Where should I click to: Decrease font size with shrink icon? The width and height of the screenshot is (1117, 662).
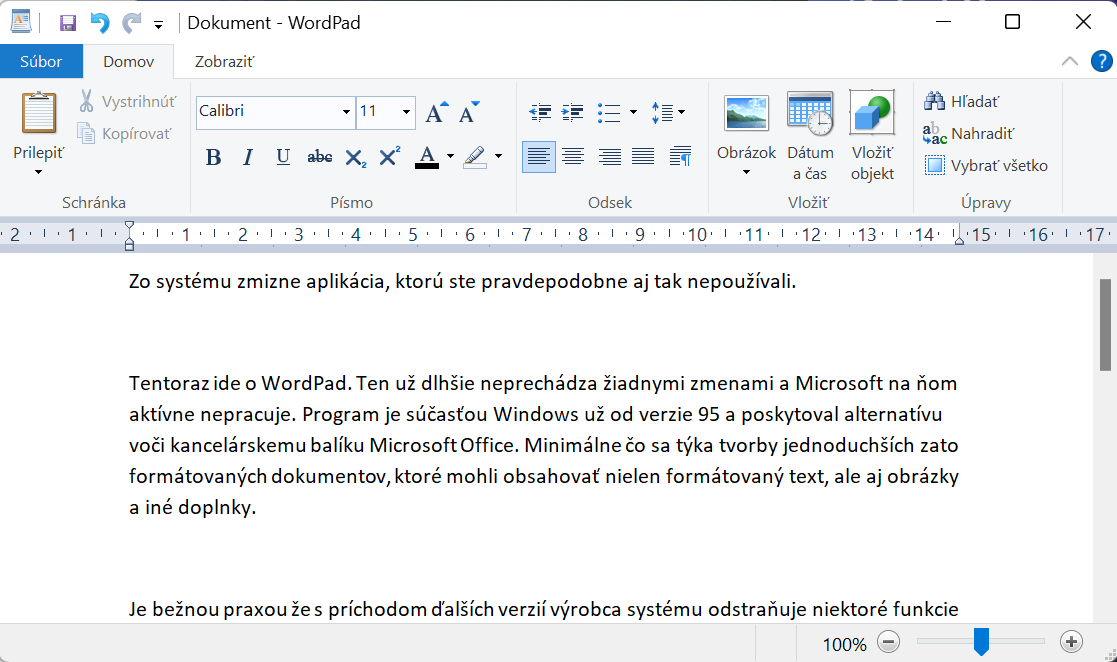tap(469, 112)
